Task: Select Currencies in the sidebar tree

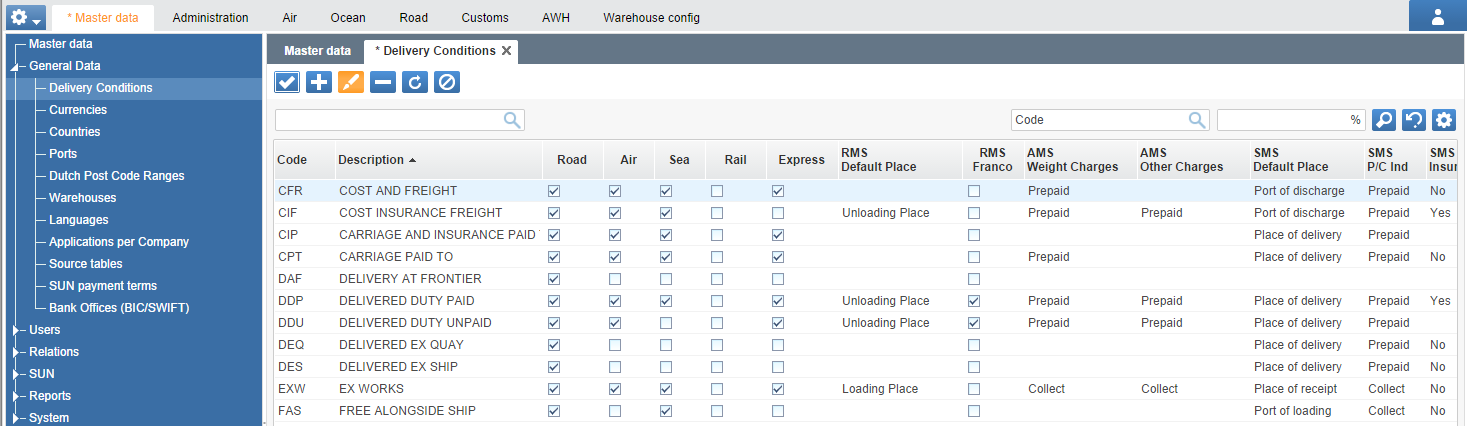Action: (78, 110)
